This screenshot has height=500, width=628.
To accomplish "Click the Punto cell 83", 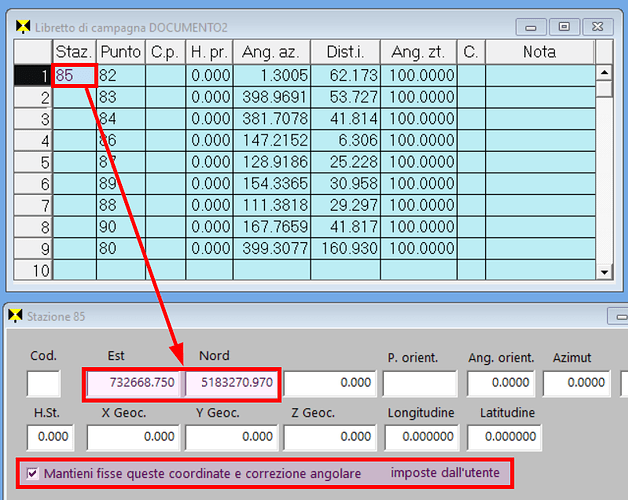I will coord(121,97).
